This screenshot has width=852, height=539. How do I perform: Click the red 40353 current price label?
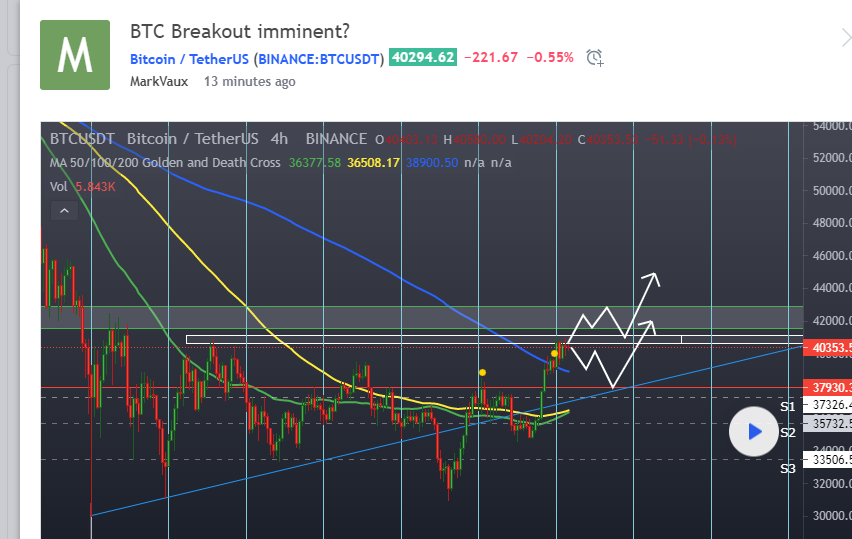tap(828, 348)
